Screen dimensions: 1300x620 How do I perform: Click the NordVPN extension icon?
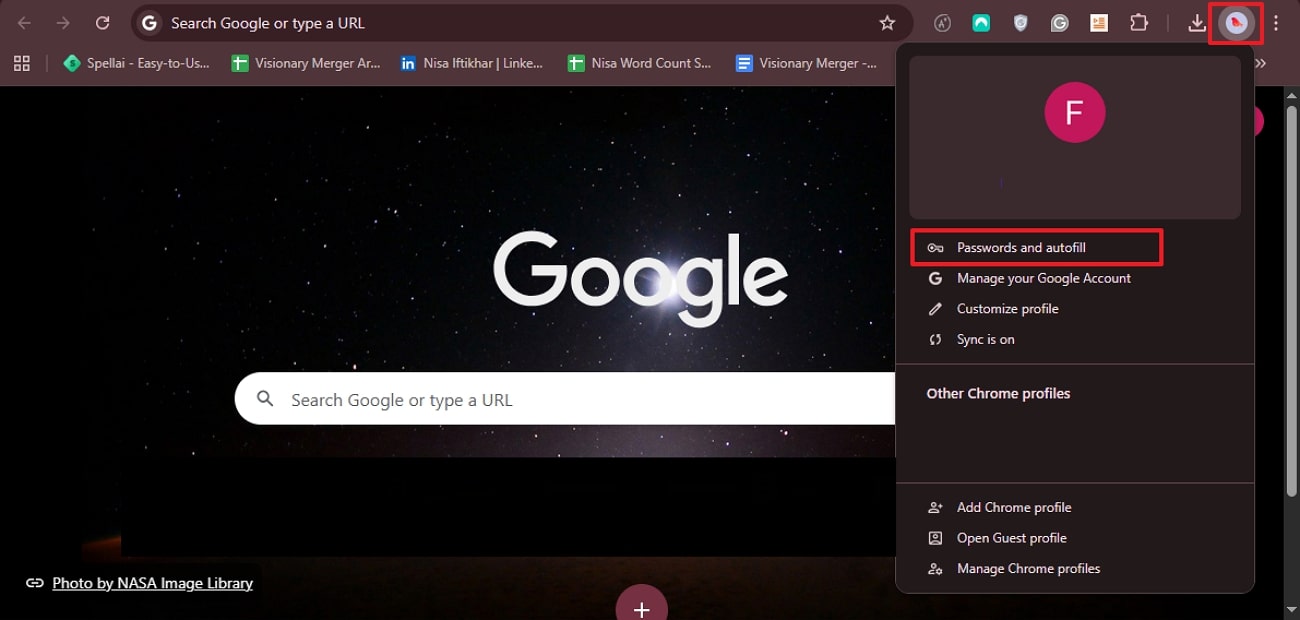click(x=981, y=22)
